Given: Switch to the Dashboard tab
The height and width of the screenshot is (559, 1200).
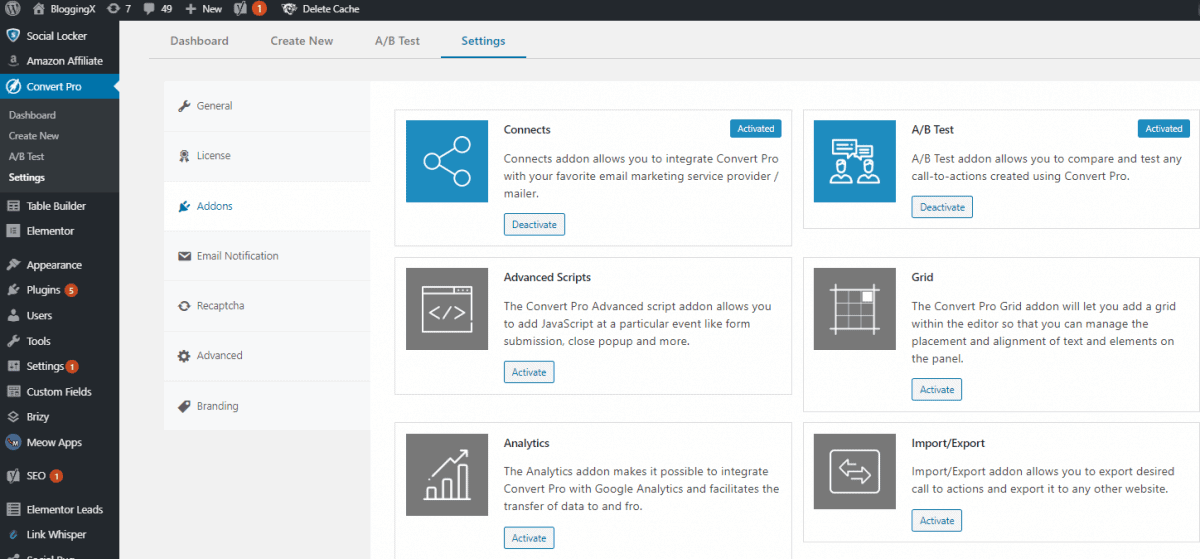Looking at the screenshot, I should tap(199, 41).
